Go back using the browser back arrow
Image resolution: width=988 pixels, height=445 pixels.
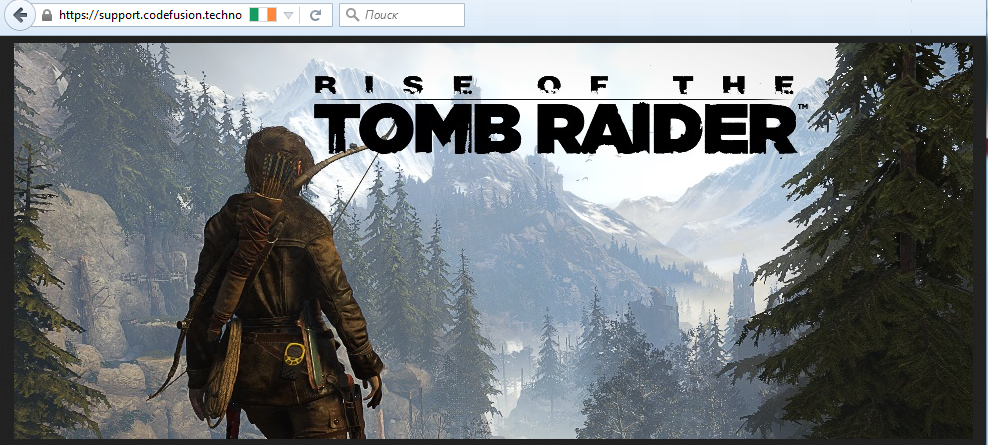tap(20, 15)
